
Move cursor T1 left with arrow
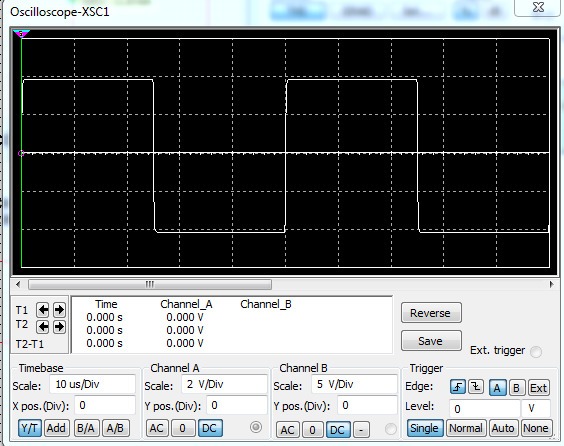pos(43,310)
